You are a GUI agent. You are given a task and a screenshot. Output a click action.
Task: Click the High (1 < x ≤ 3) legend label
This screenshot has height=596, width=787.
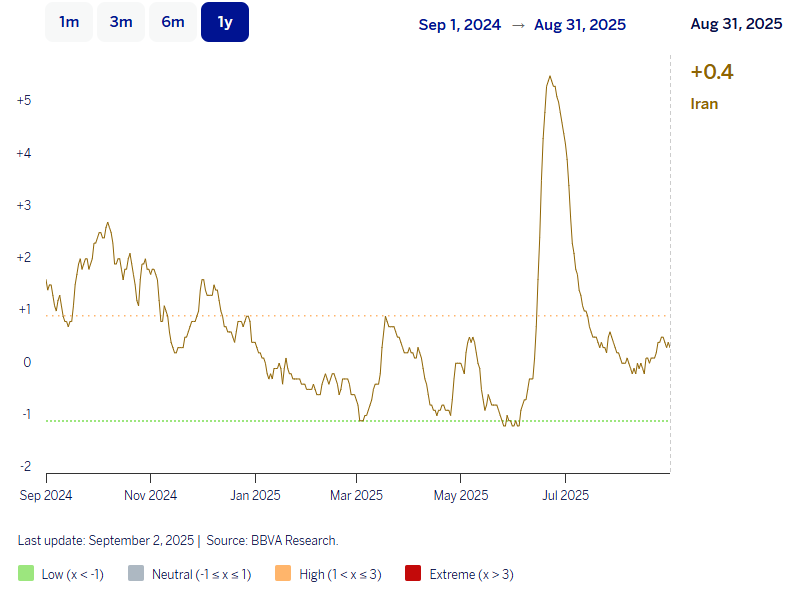click(x=340, y=574)
